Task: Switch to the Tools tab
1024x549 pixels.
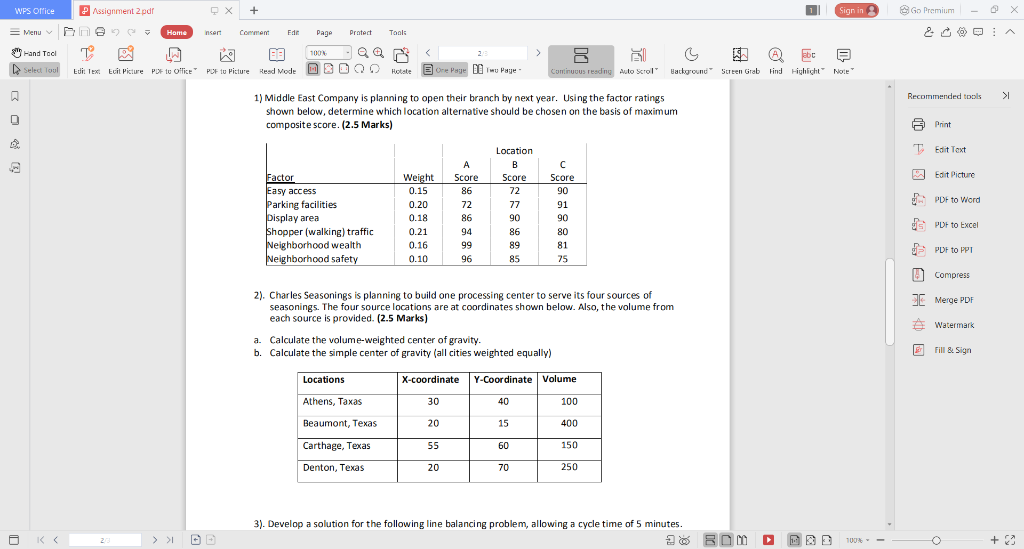Action: (398, 32)
